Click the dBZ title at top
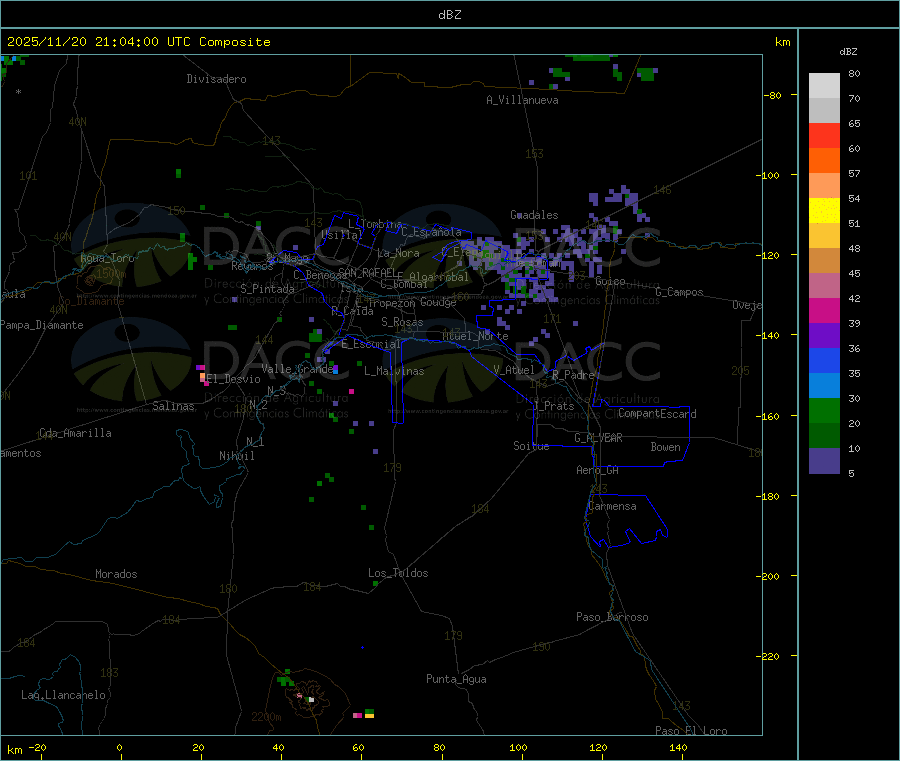The height and width of the screenshot is (761, 900). (449, 15)
